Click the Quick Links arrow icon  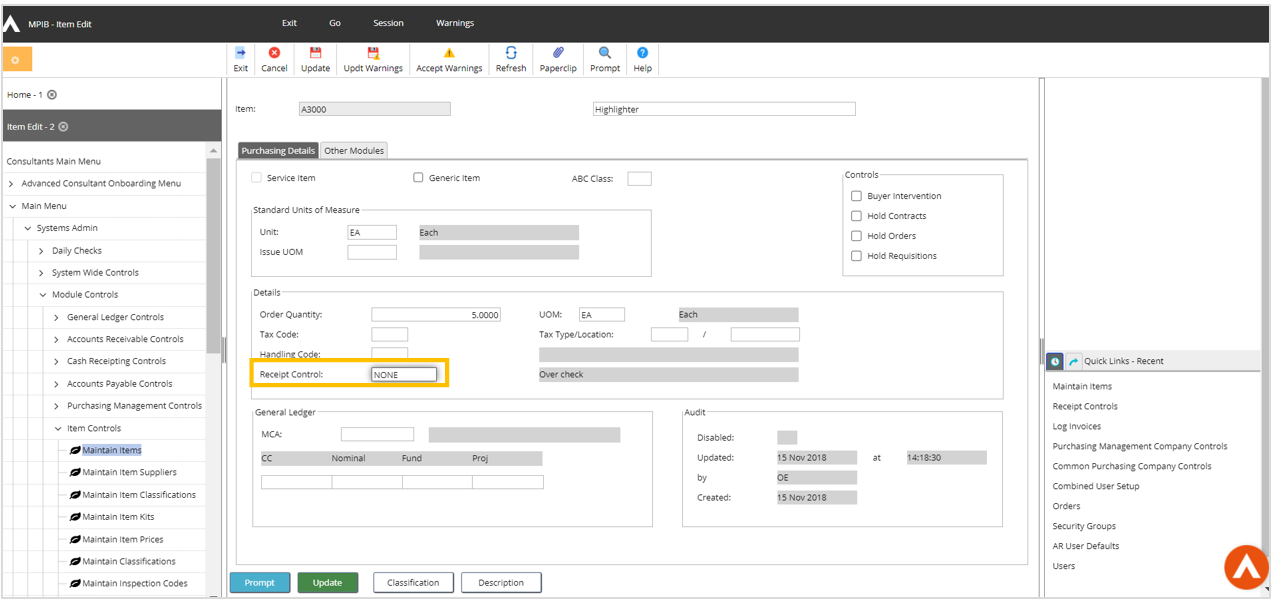click(1074, 361)
